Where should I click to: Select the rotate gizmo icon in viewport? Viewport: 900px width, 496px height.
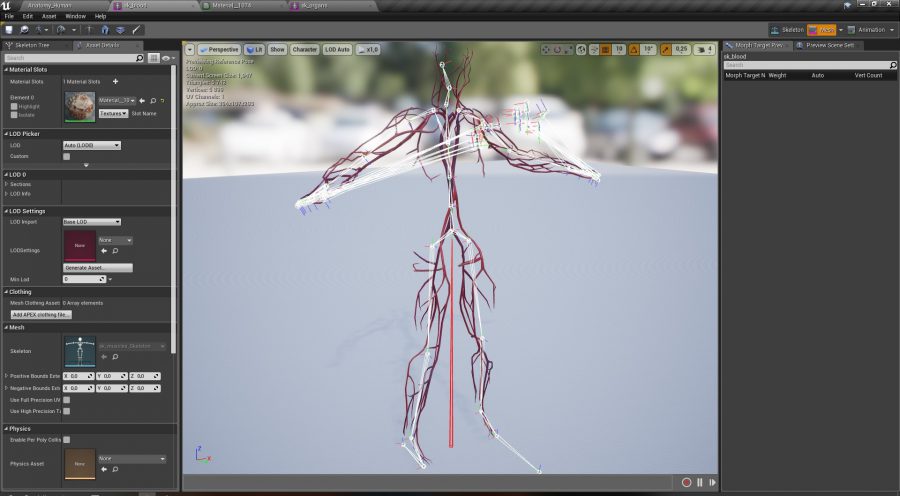tap(557, 50)
